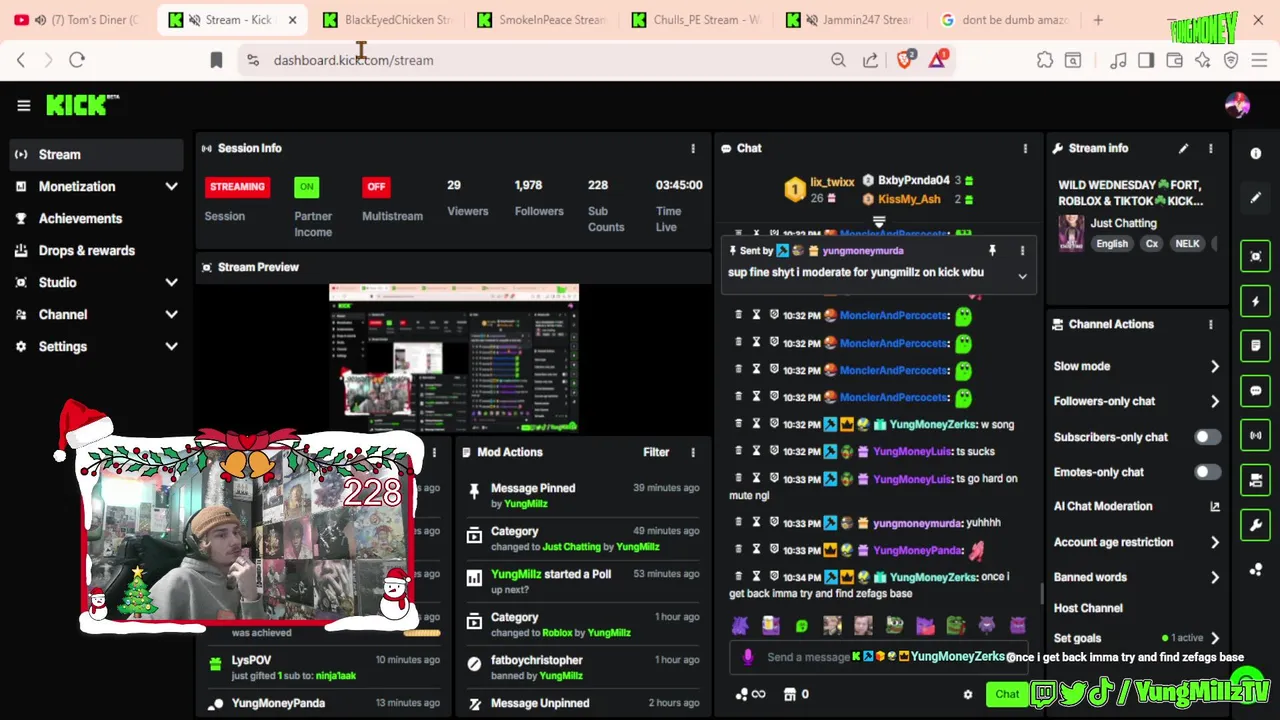Click the broadcast signal icon in right sidebar
This screenshot has height=720, width=1280.
tap(1256, 436)
